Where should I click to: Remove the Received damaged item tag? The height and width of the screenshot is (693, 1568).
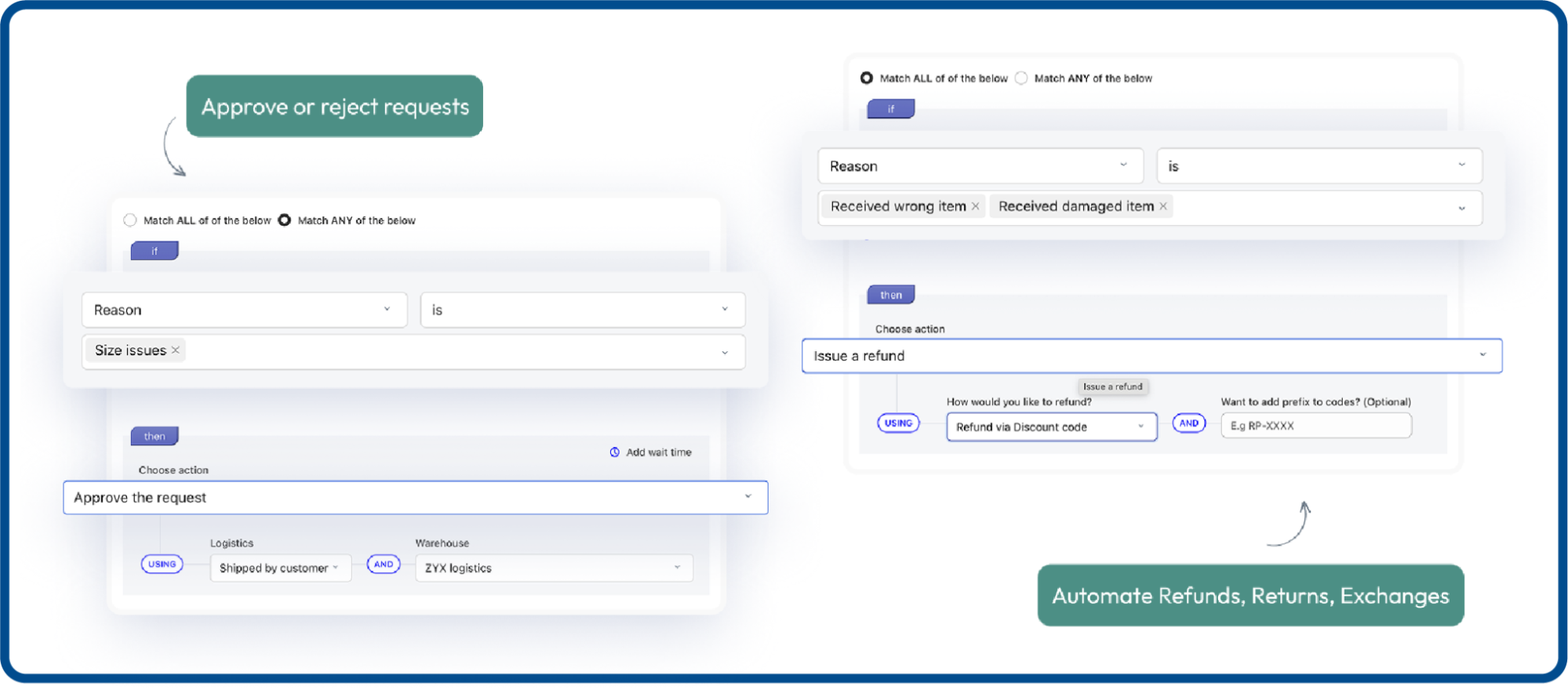1163,206
